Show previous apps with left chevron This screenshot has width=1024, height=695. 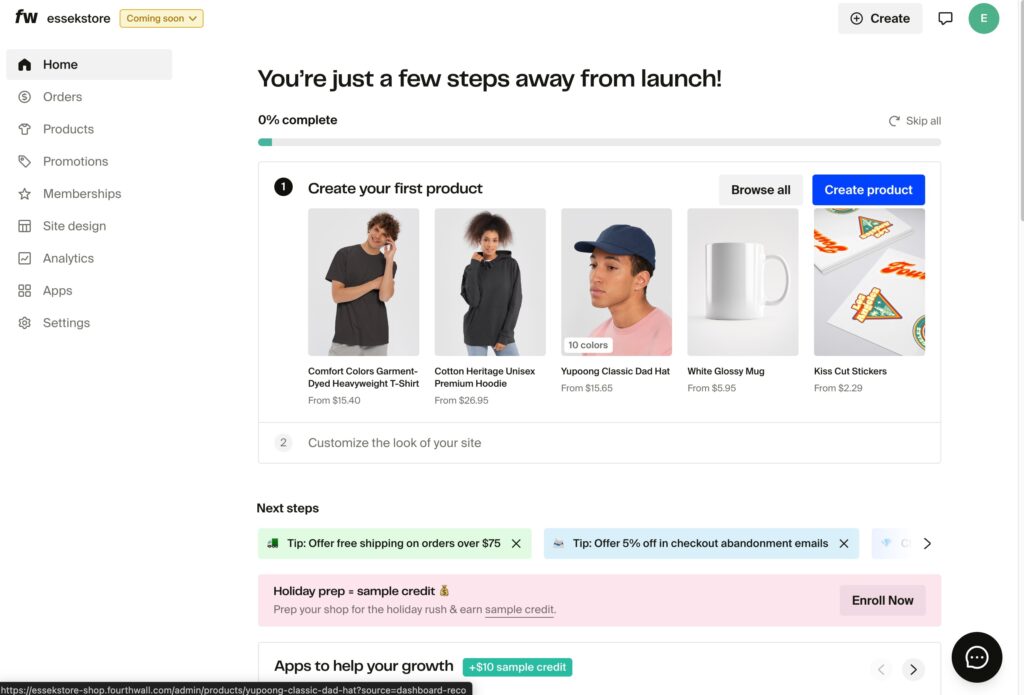(x=881, y=669)
